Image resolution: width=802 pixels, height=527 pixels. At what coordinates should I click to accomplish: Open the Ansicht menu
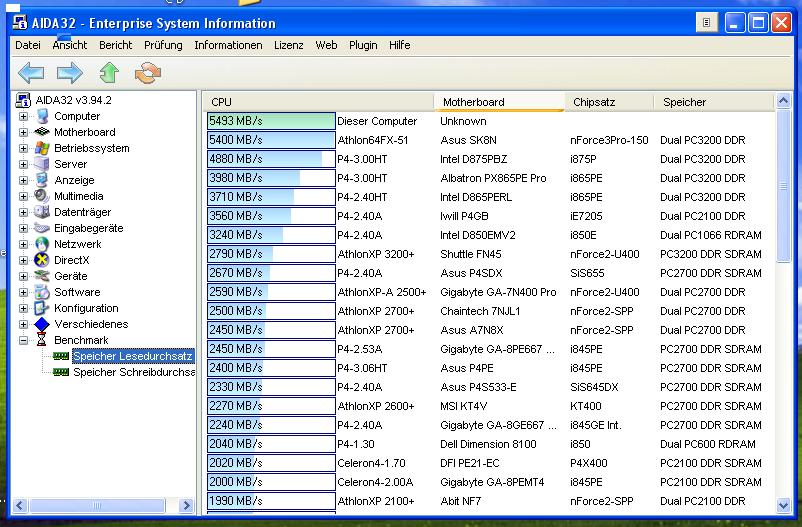click(x=70, y=45)
